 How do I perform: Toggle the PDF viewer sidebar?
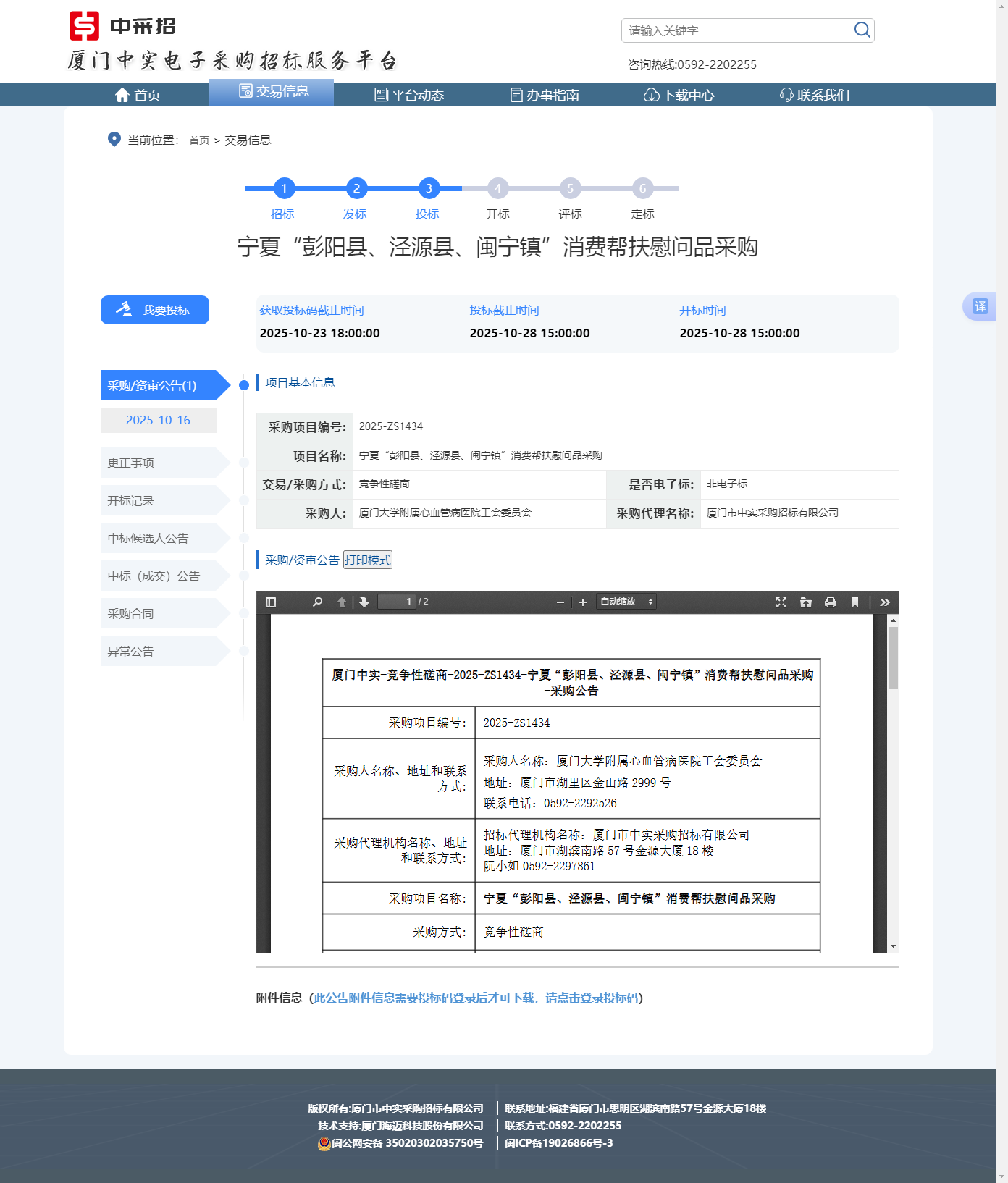pyautogui.click(x=271, y=602)
